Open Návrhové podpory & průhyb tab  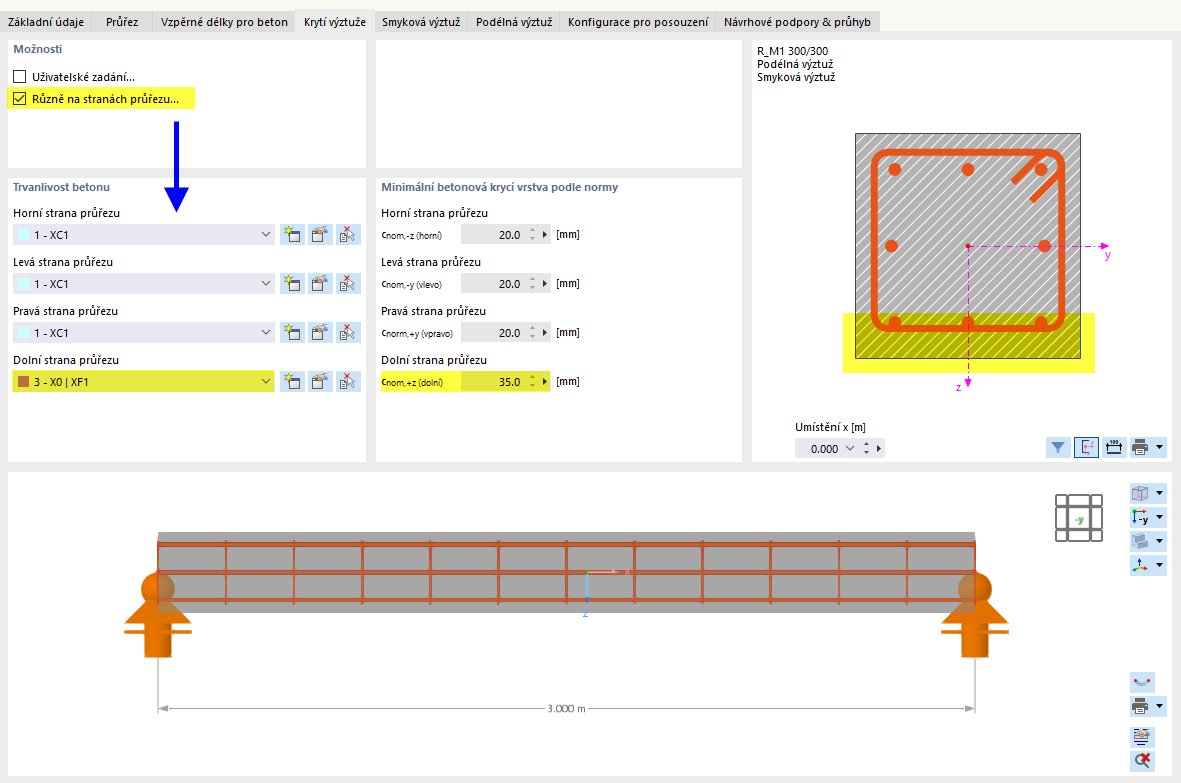(797, 22)
